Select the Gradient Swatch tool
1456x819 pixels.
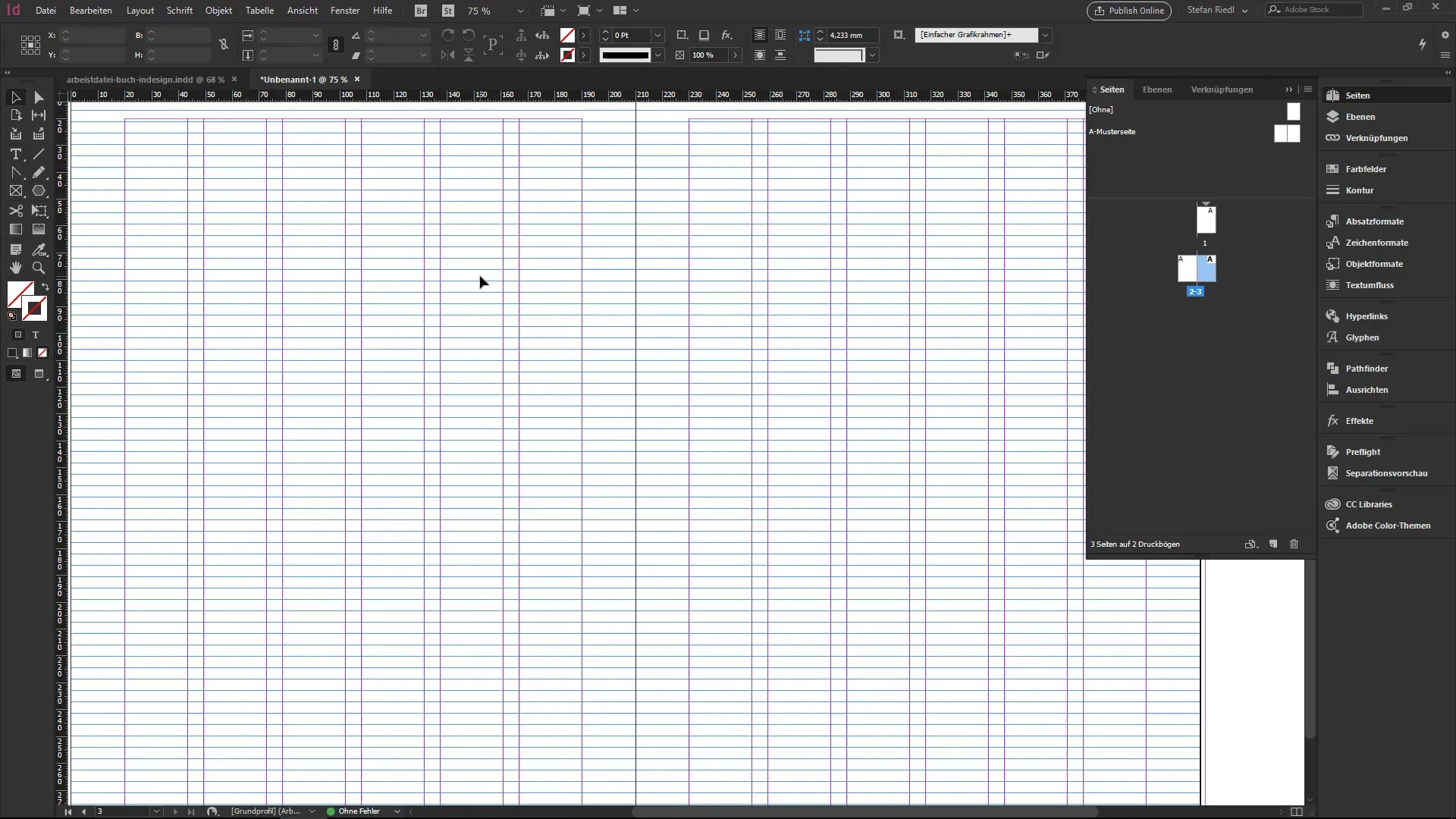coord(15,229)
